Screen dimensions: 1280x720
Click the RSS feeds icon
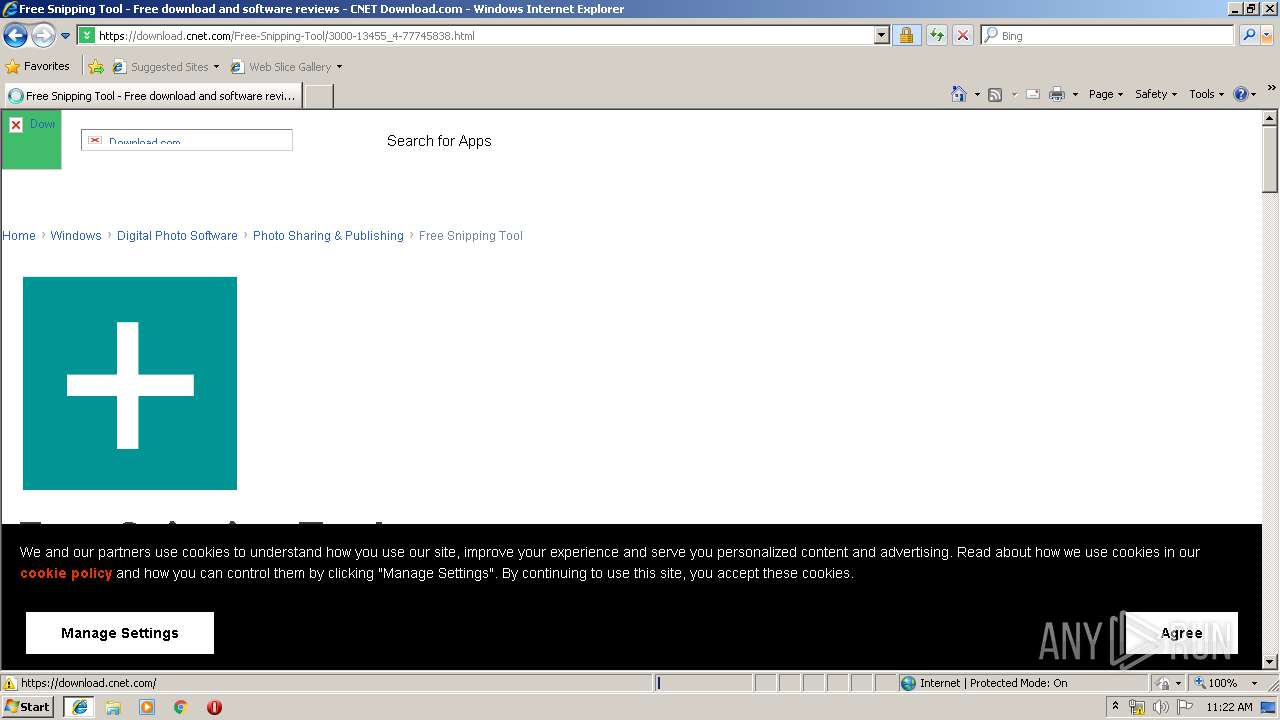995,94
